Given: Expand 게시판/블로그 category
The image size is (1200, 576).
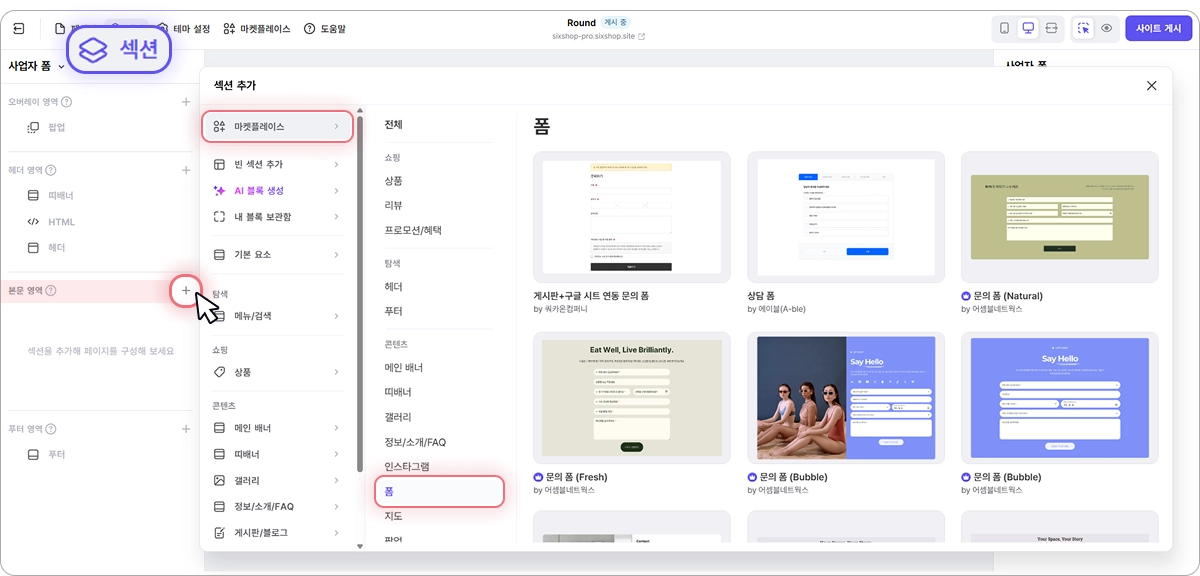Looking at the screenshot, I should point(277,533).
